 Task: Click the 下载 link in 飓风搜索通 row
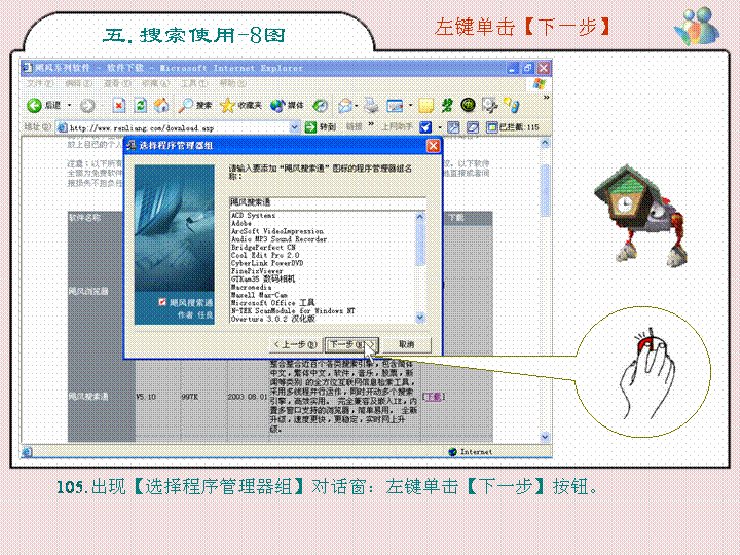(432, 397)
